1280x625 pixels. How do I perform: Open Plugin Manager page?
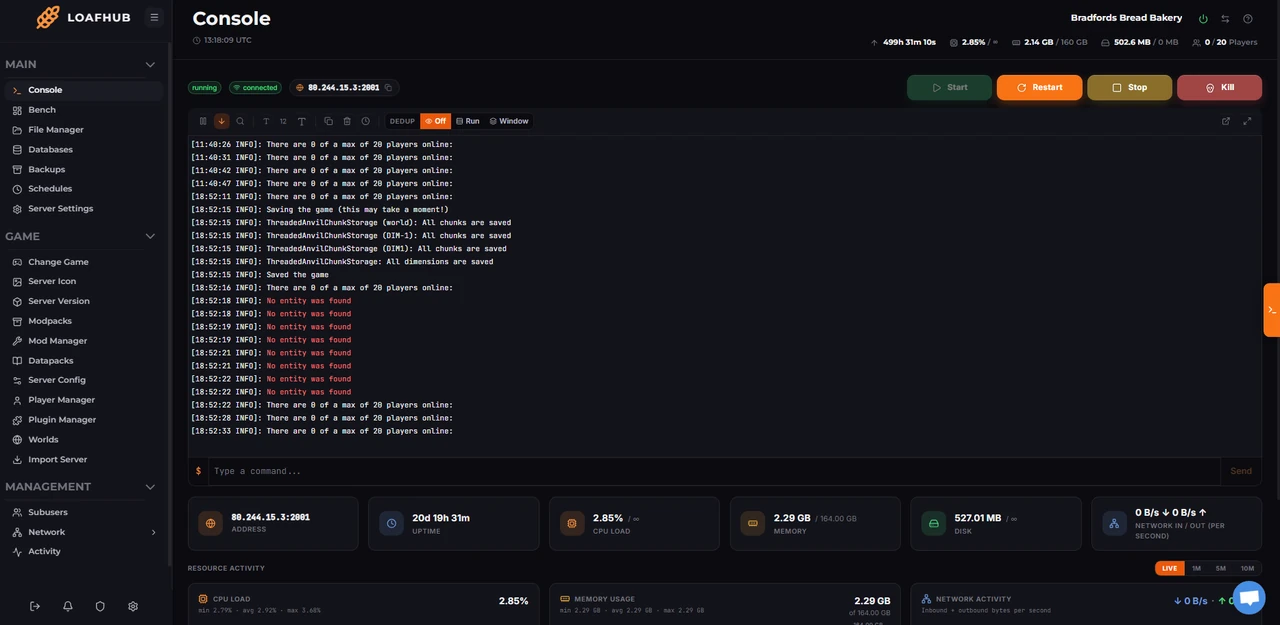click(x=84, y=420)
